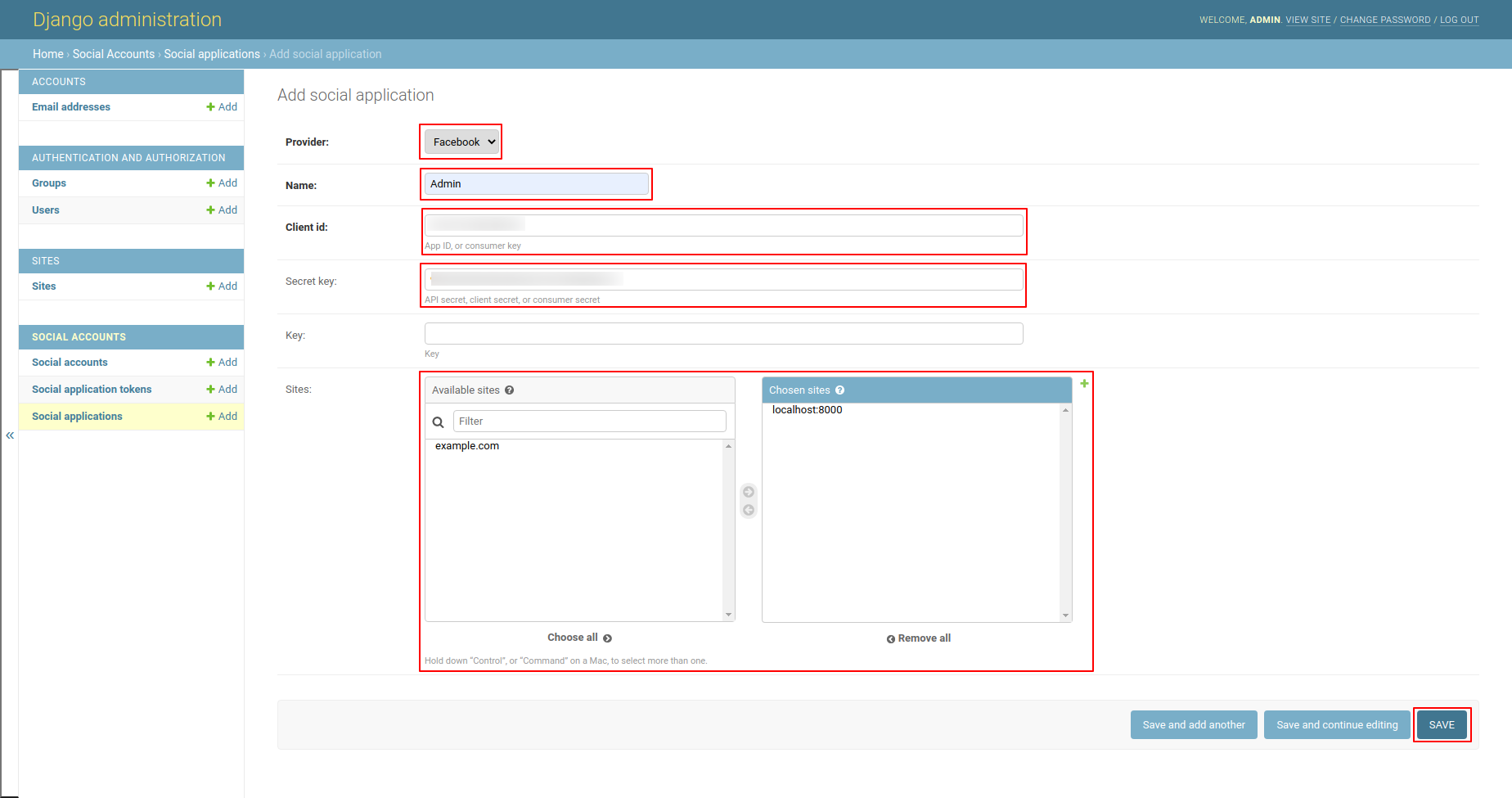The height and width of the screenshot is (798, 1512).
Task: Collapse the sidebar using the chevron
Action: [x=10, y=435]
